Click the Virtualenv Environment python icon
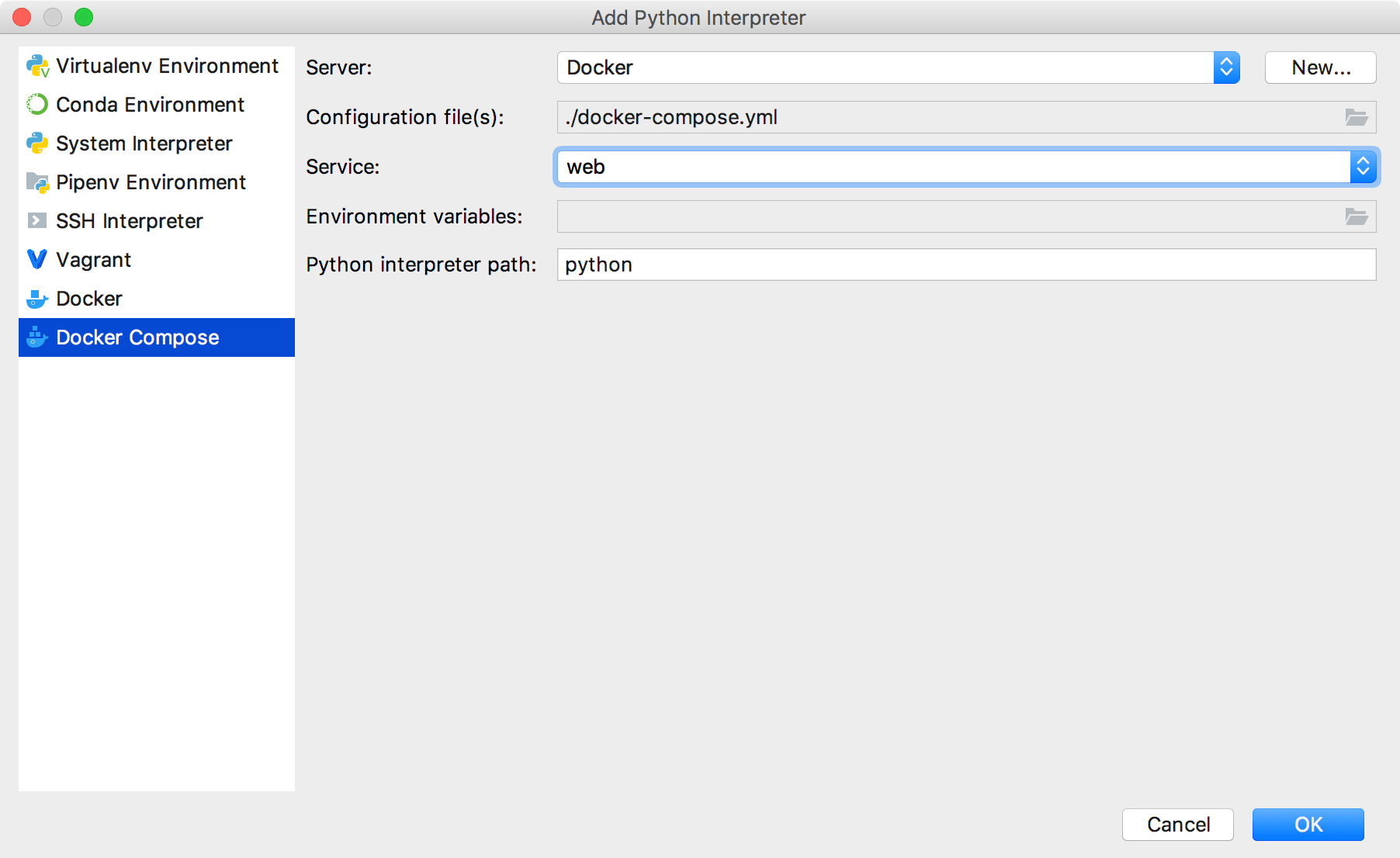The height and width of the screenshot is (858, 1400). pyautogui.click(x=37, y=67)
